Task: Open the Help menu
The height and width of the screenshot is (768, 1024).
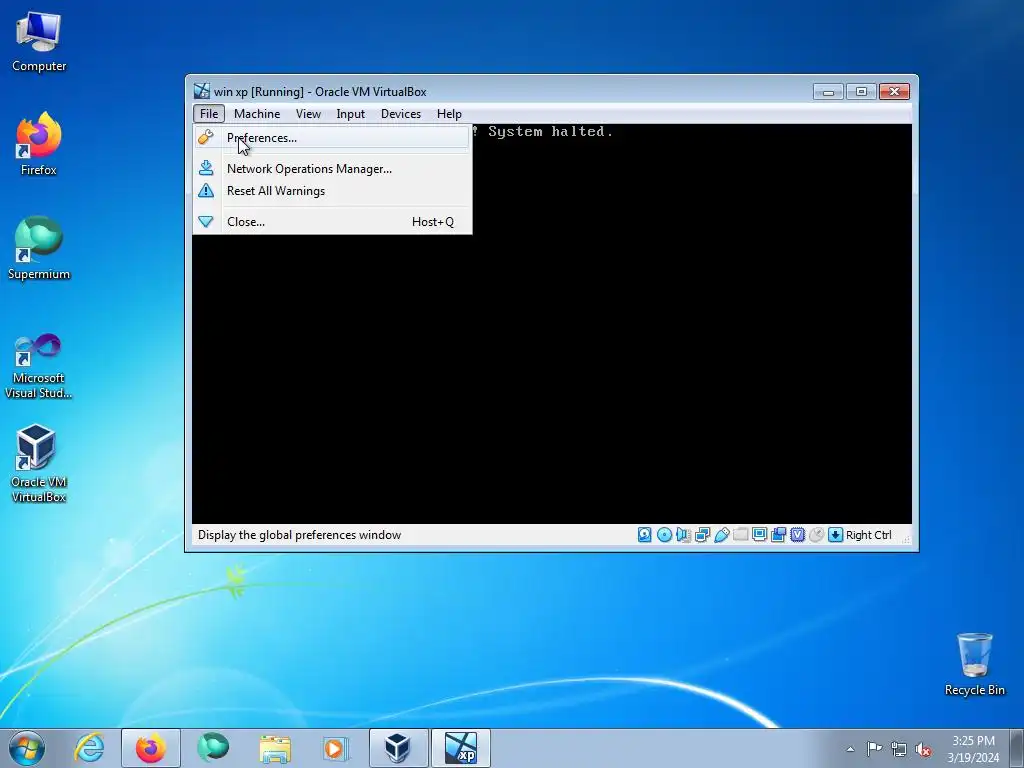Action: point(449,114)
